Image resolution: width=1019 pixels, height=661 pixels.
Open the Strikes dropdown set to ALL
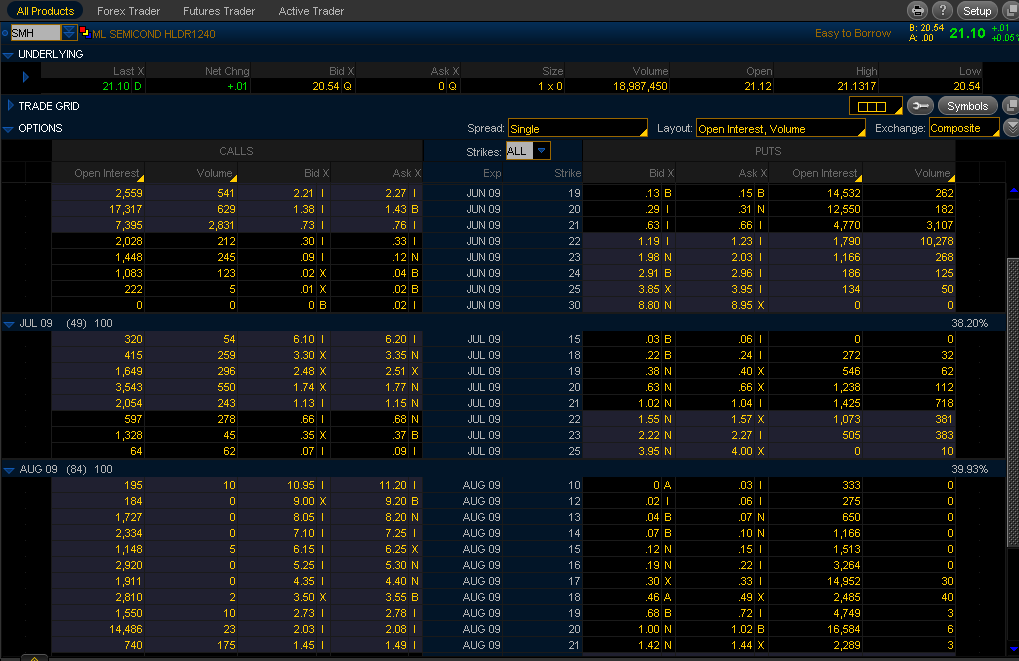(540, 151)
